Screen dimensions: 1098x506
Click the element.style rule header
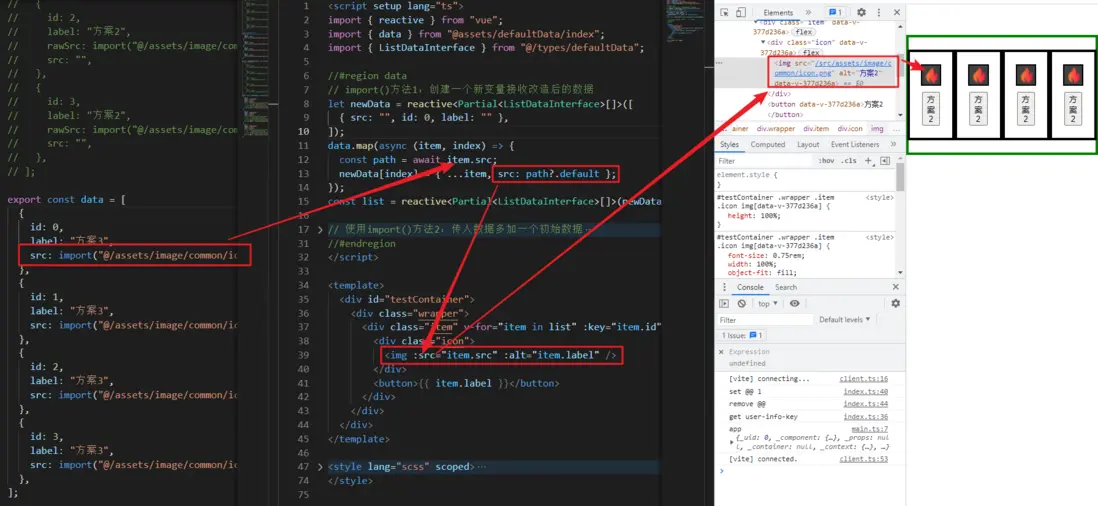click(746, 175)
